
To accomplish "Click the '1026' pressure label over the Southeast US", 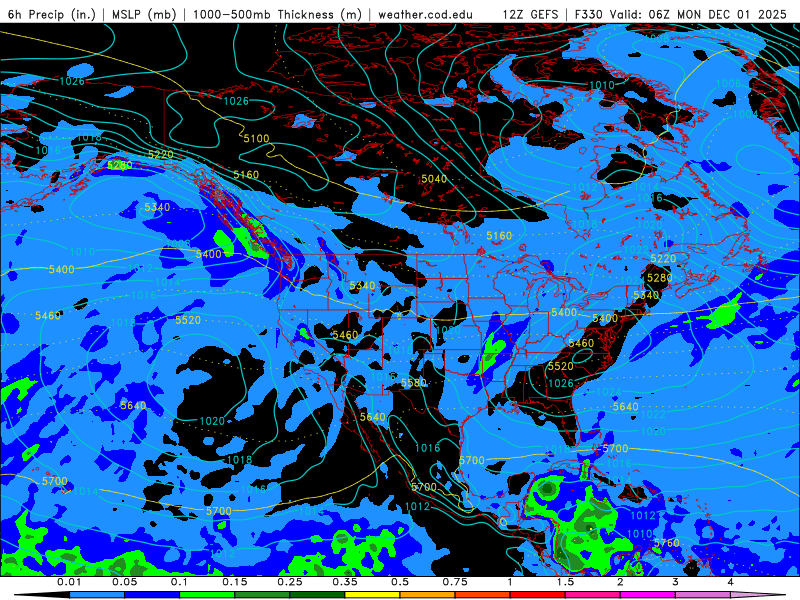I will 561,383.
